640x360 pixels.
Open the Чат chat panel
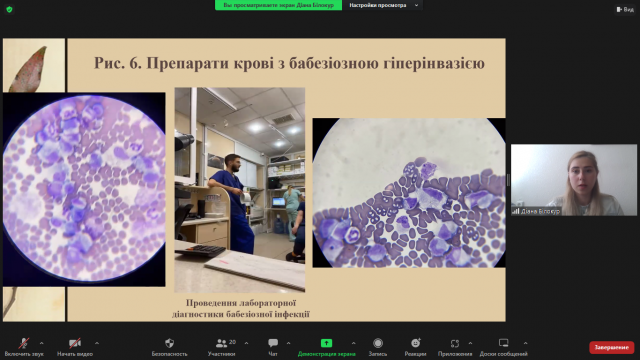273,347
